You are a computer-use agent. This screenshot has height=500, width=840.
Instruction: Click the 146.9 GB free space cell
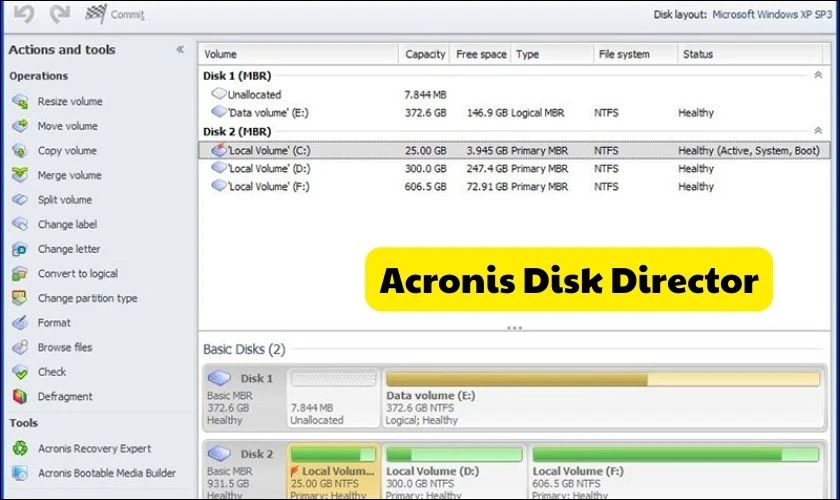487,113
